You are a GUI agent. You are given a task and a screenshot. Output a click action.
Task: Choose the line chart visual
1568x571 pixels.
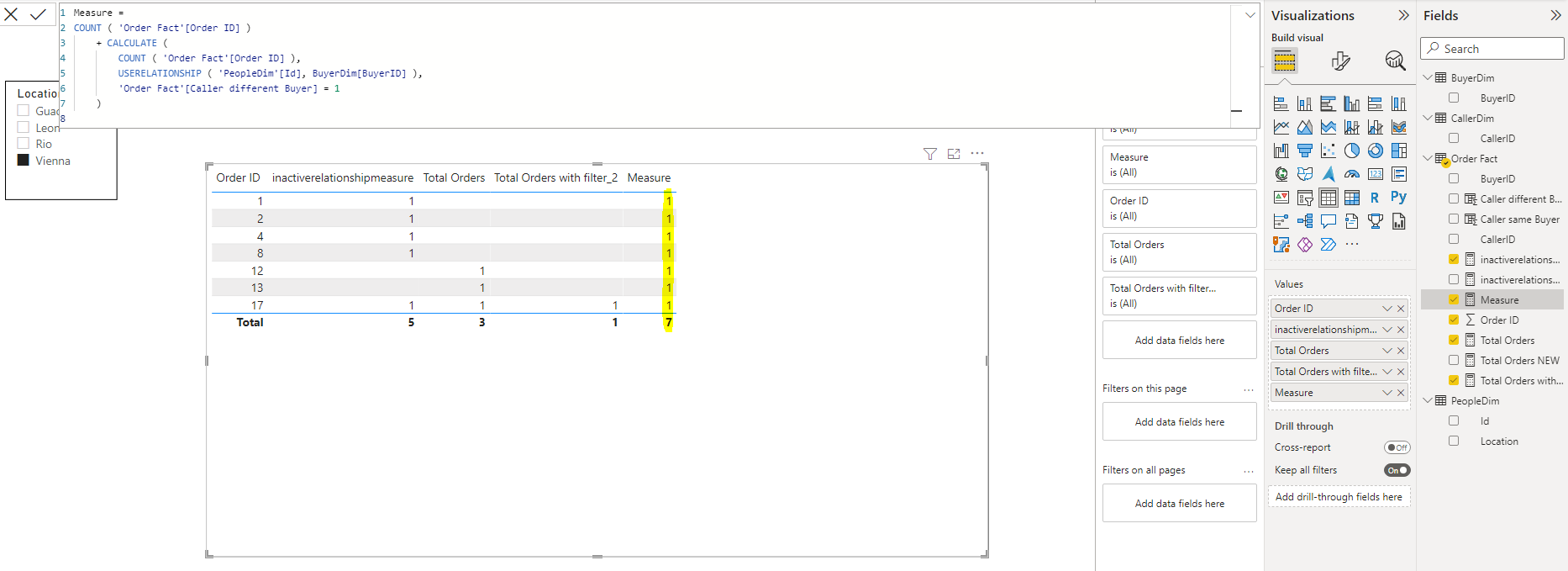[1281, 127]
